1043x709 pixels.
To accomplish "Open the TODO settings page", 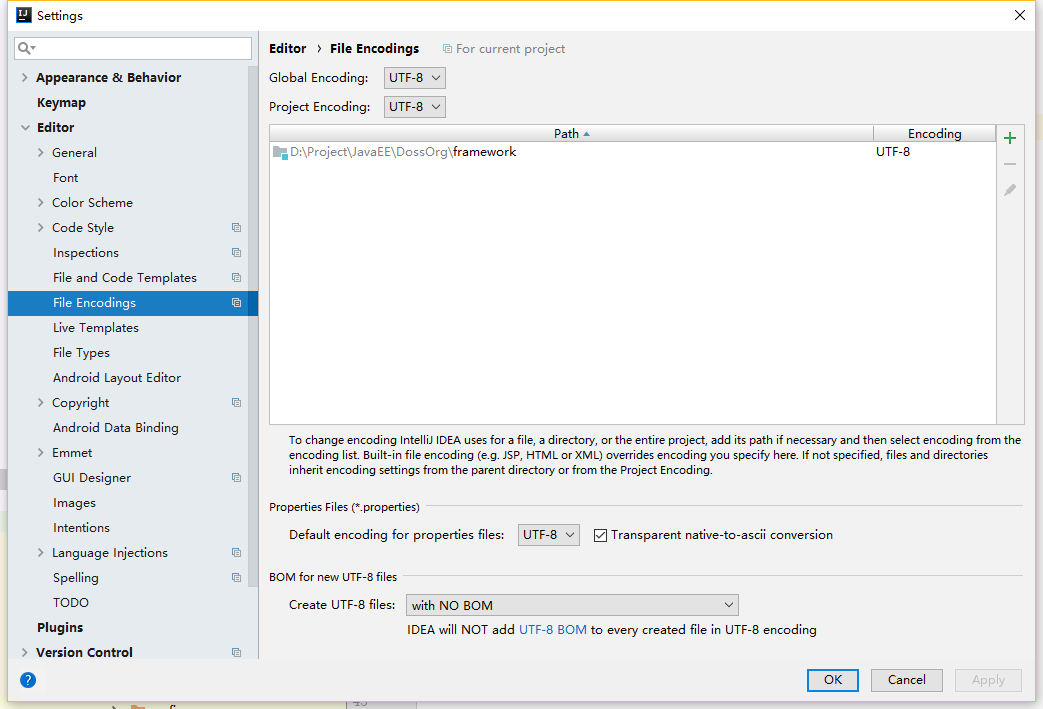I will (x=71, y=603).
